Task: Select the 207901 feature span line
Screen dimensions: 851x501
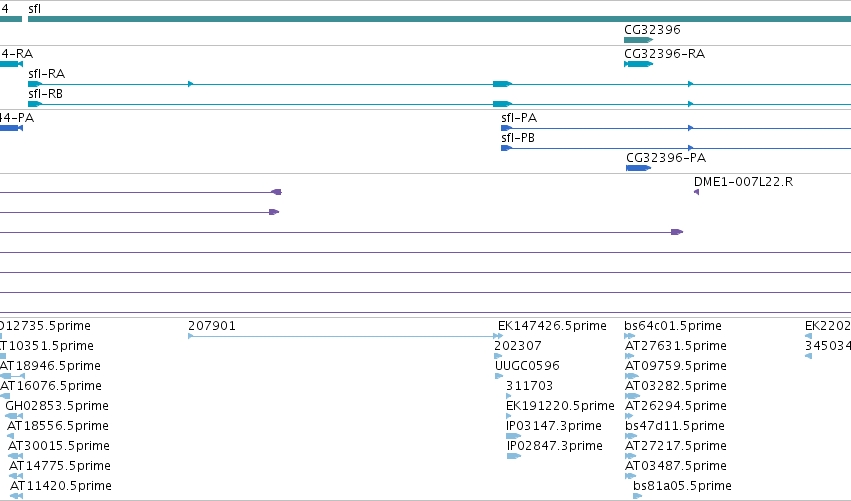Action: 345,336
